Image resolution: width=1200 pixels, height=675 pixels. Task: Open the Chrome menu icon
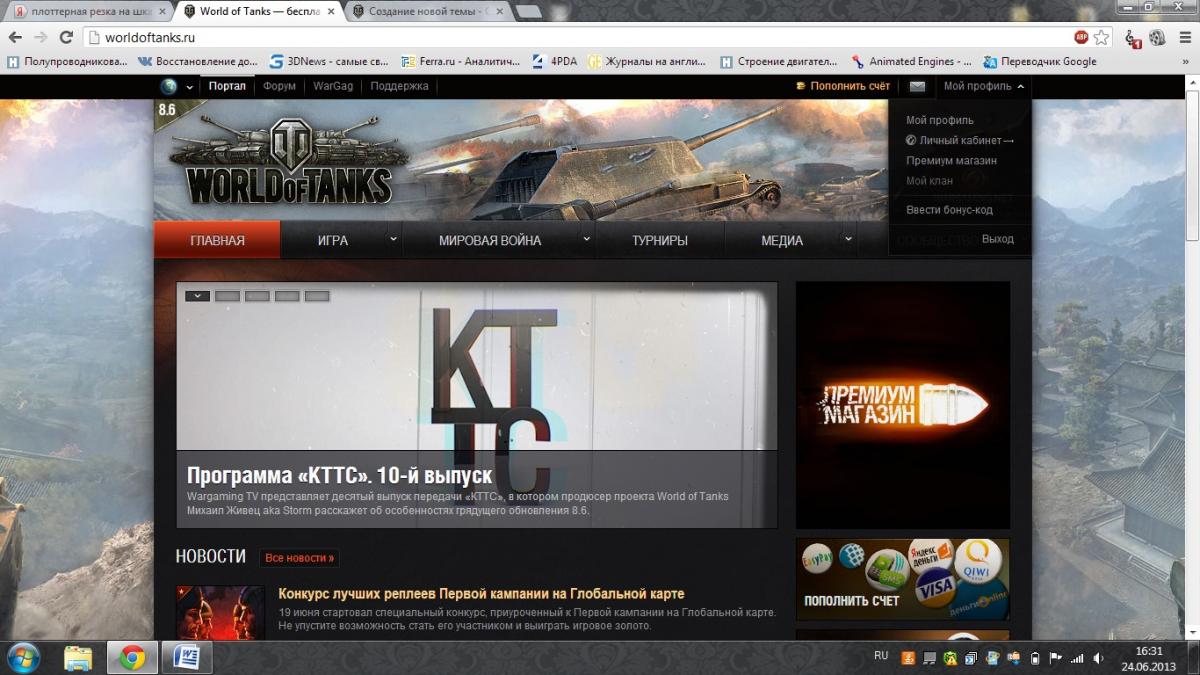(1183, 38)
